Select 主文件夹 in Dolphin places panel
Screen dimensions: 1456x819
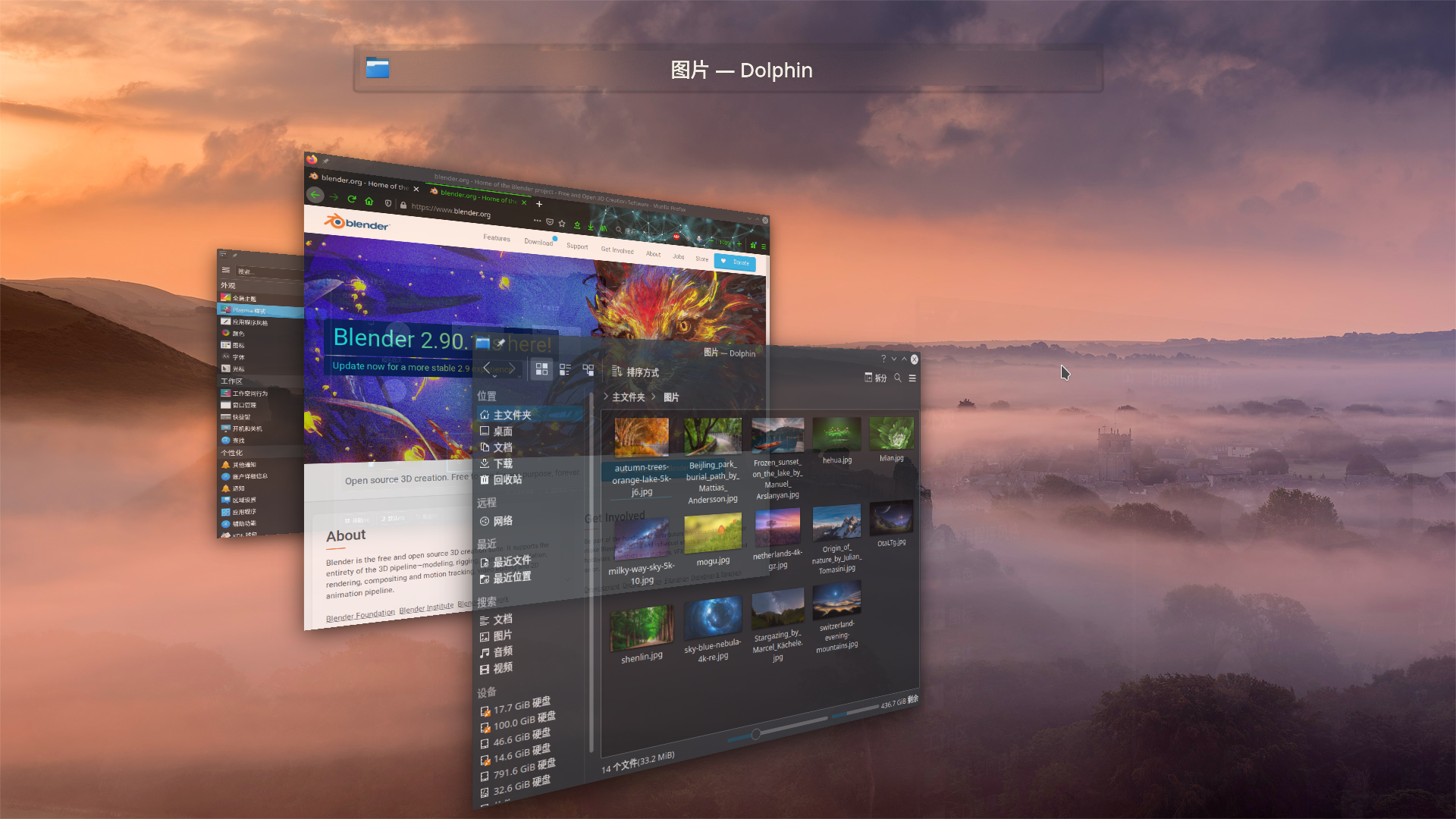pos(529,415)
